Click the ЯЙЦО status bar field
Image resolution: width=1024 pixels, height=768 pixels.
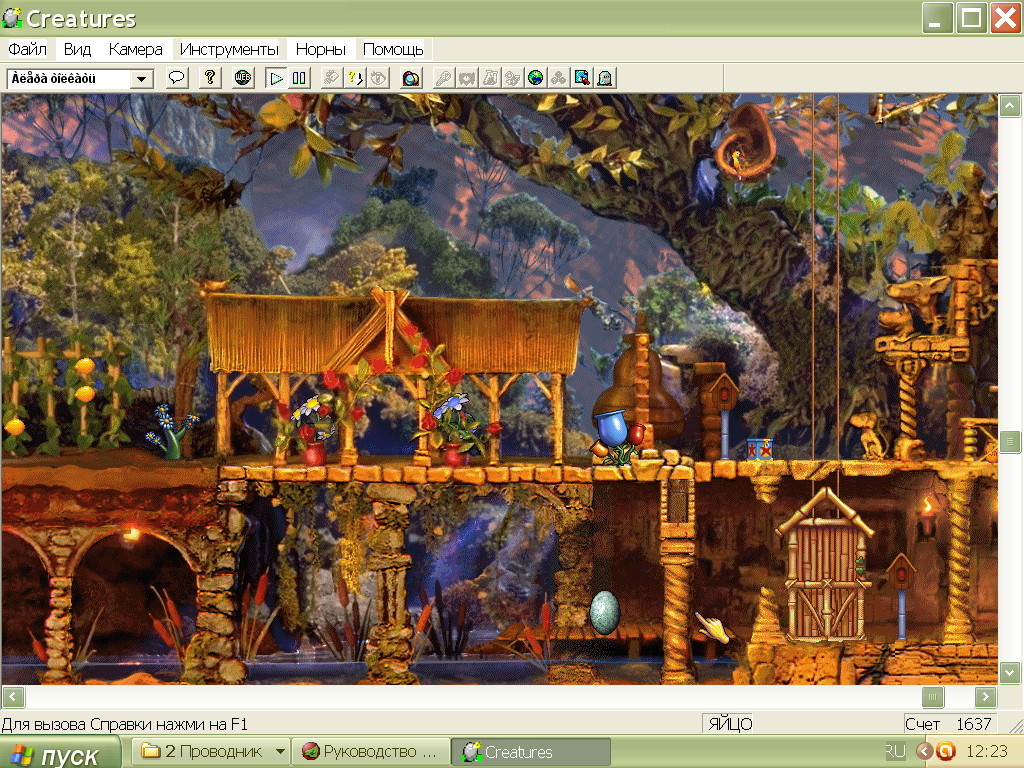(x=729, y=724)
